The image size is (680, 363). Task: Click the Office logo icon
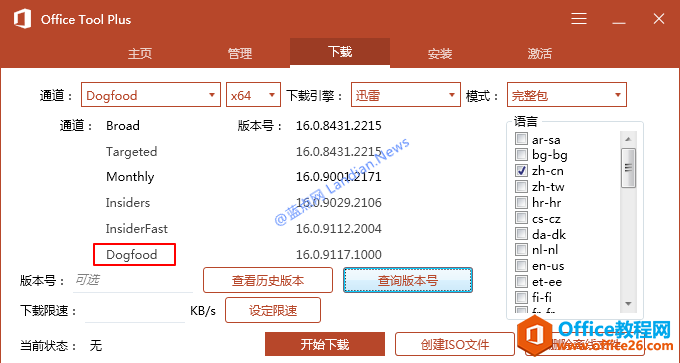coord(23,20)
